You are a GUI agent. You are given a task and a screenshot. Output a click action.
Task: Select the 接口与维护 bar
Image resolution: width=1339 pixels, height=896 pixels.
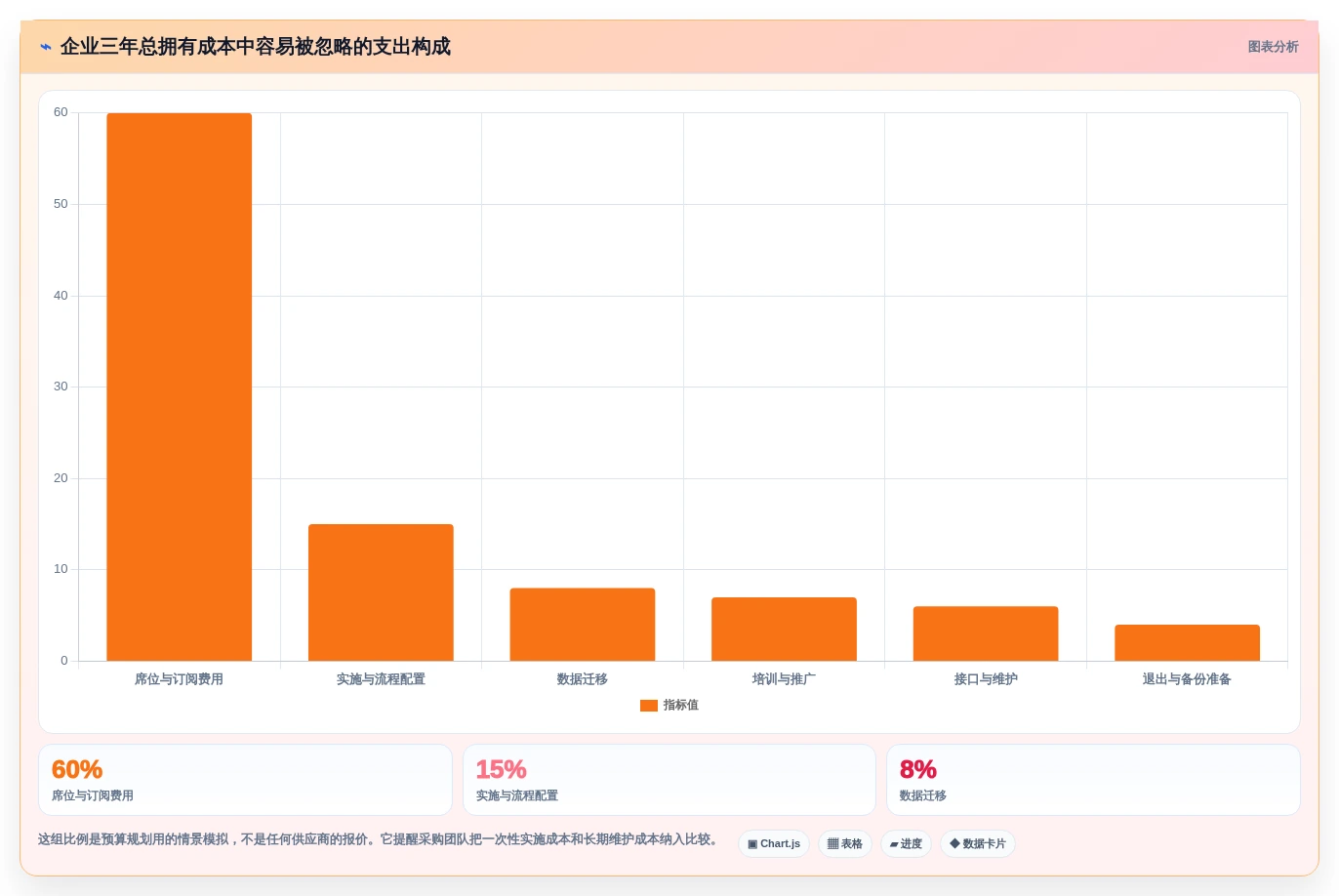(x=986, y=633)
